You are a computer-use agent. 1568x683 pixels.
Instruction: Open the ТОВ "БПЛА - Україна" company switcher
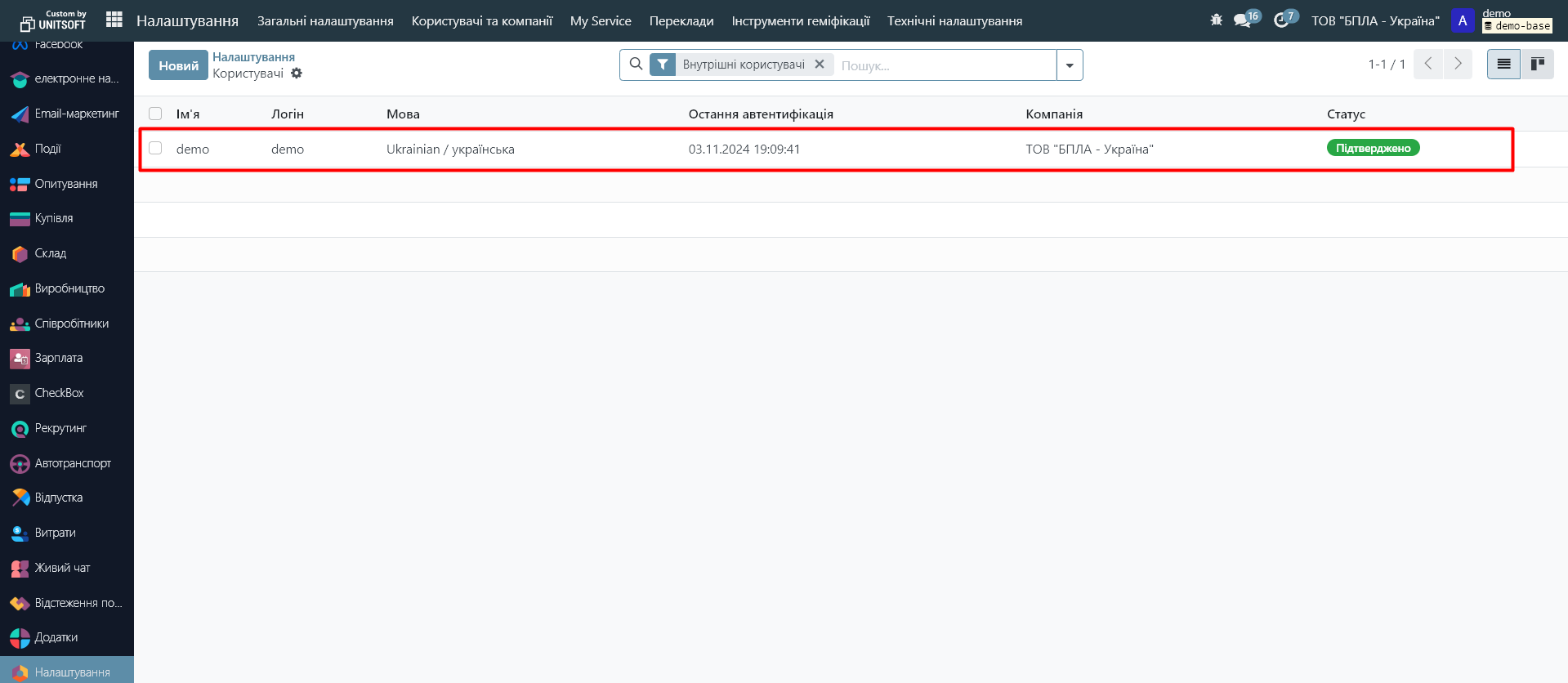1375,21
